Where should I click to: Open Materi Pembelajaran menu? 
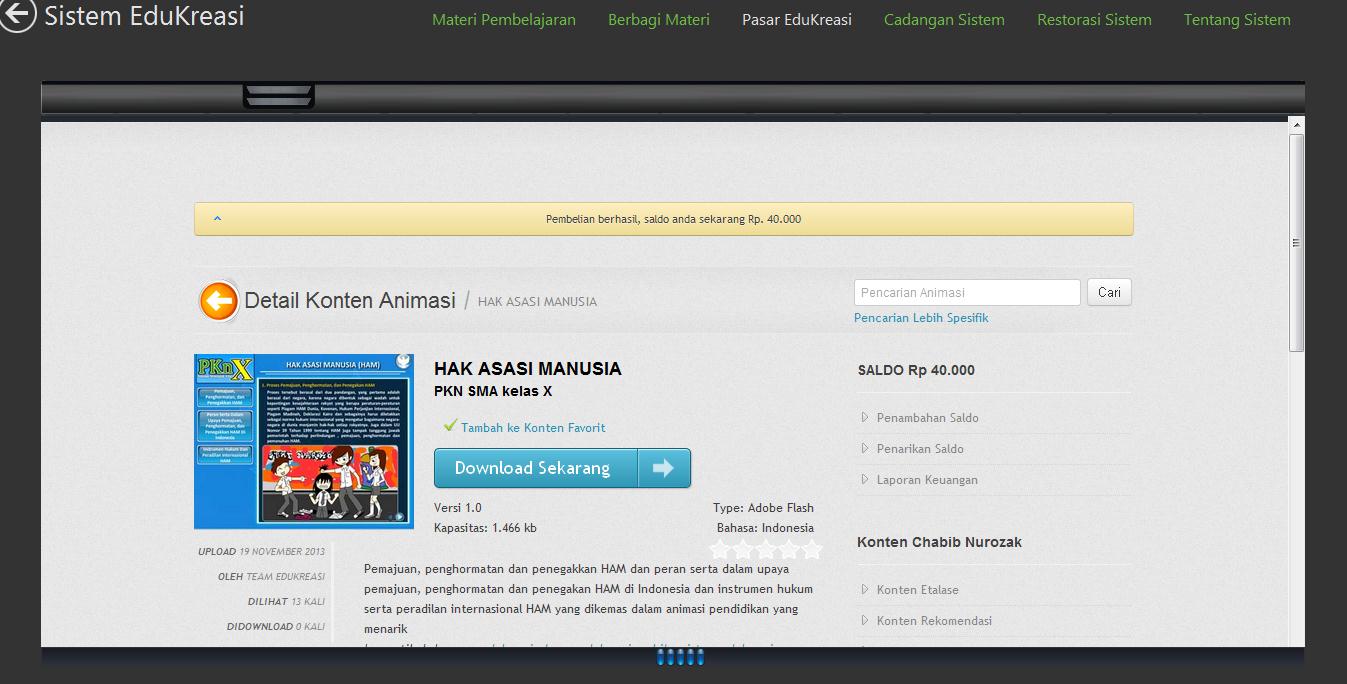pos(504,19)
